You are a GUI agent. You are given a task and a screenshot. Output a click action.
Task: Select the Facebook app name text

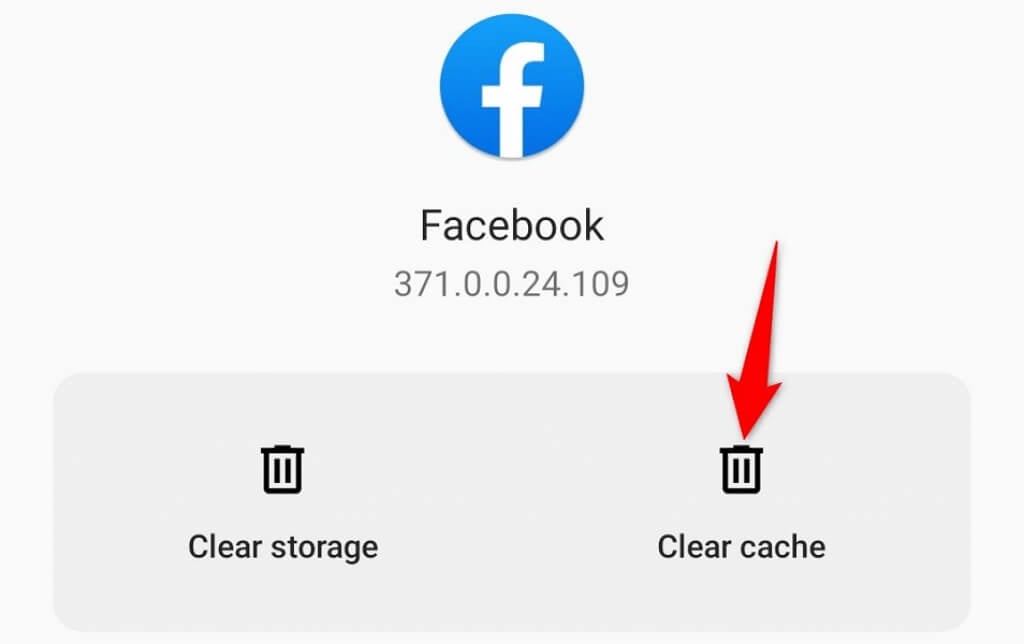click(511, 225)
